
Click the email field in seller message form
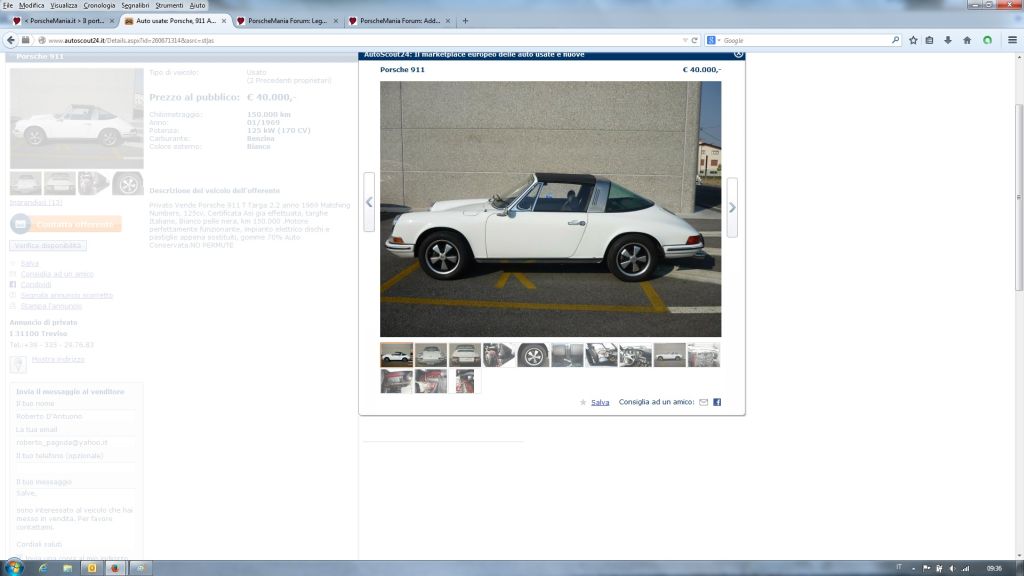tap(75, 442)
